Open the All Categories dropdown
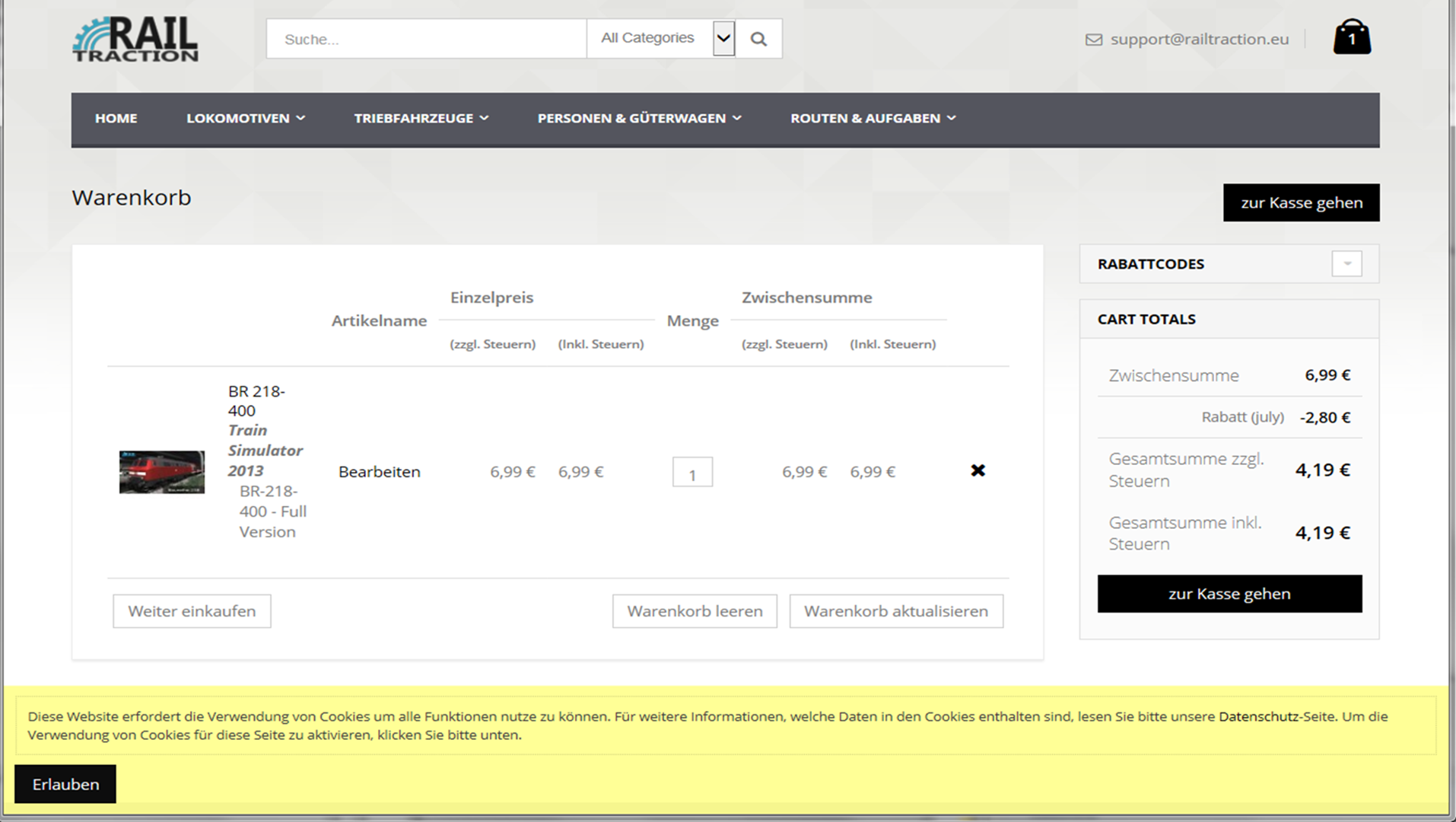 tap(661, 38)
